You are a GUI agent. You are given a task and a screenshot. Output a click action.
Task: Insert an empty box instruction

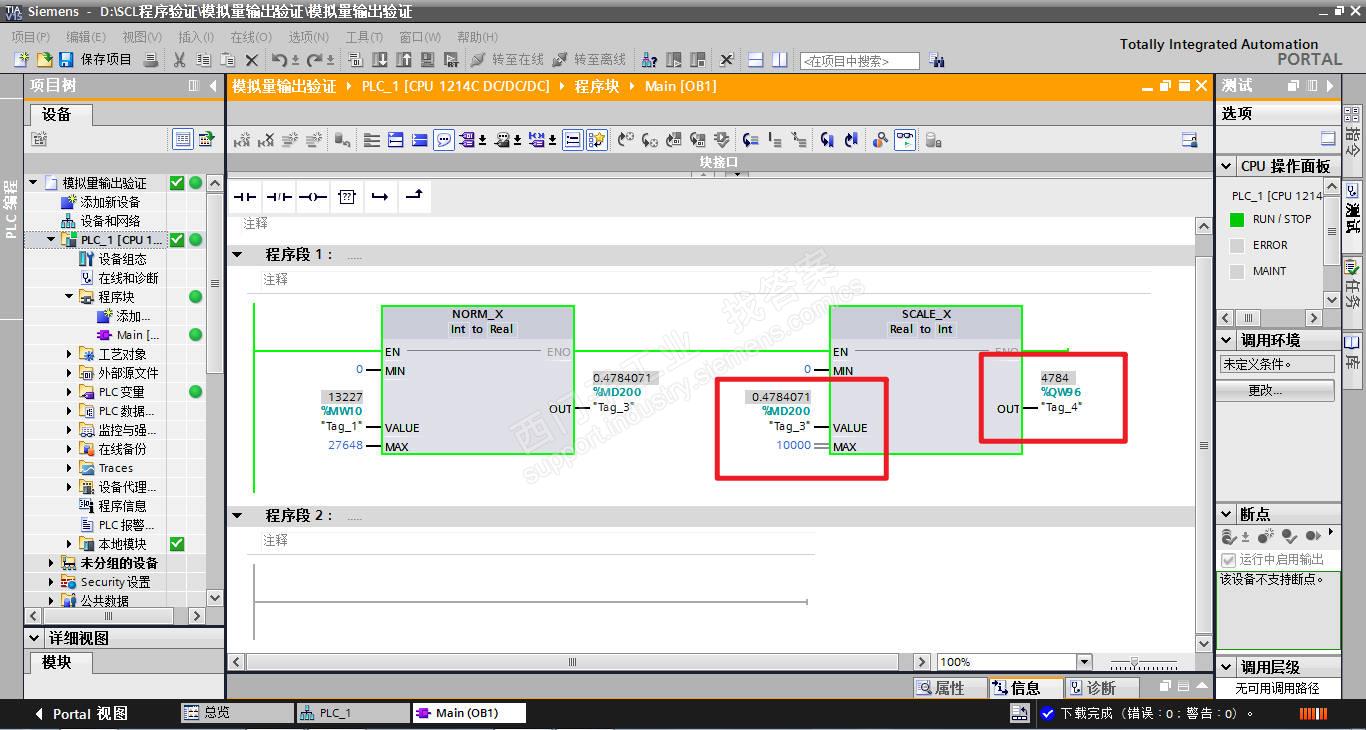(346, 197)
